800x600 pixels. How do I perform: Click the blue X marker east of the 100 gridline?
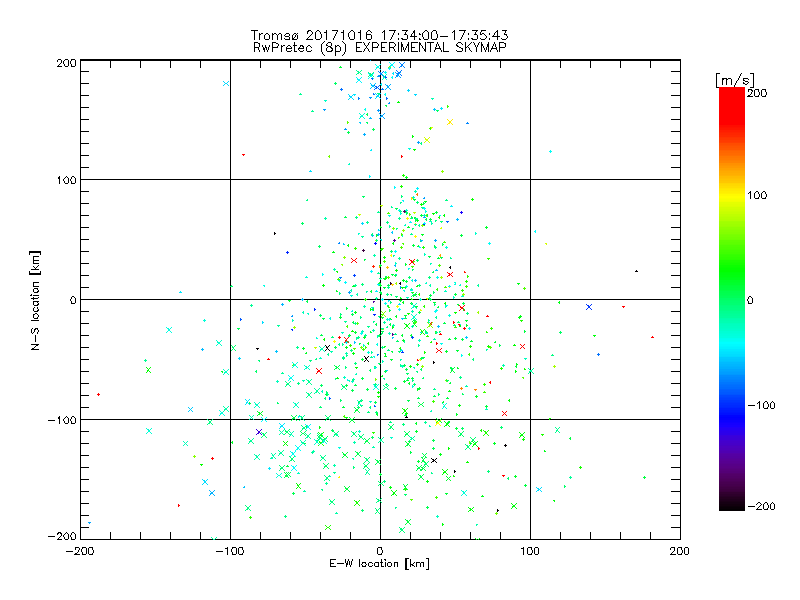coord(589,307)
